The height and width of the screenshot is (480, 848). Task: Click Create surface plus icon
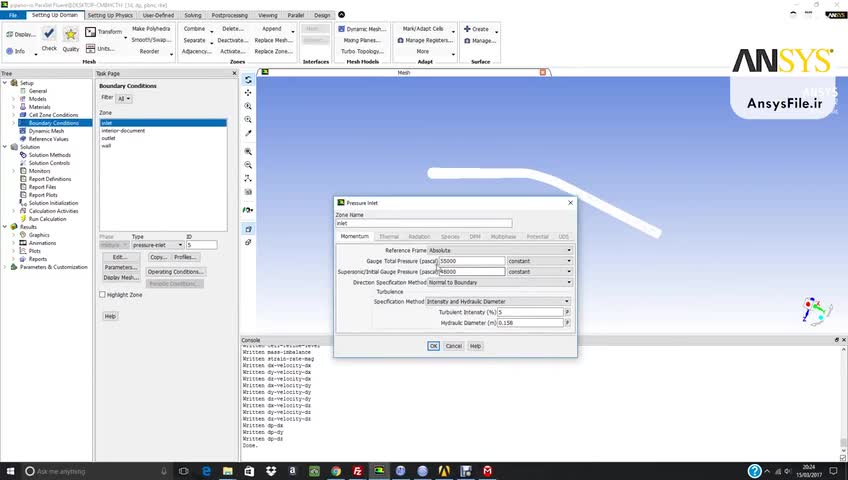coord(467,29)
